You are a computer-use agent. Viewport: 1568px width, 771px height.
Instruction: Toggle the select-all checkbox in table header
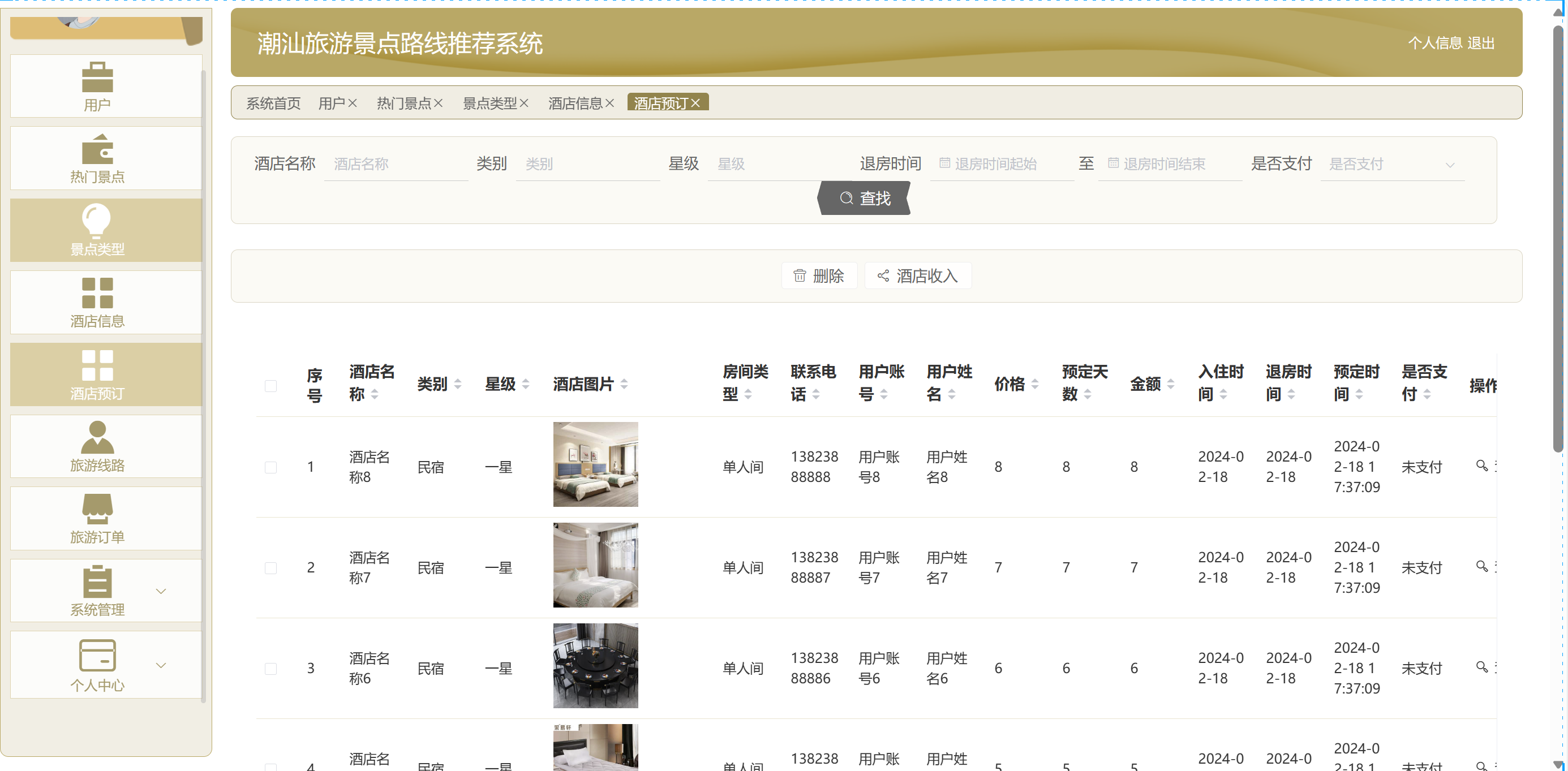tap(271, 386)
